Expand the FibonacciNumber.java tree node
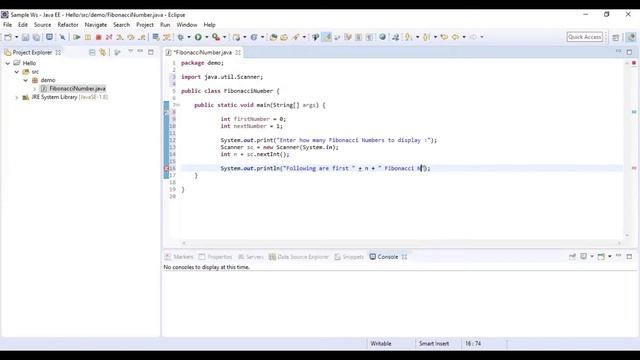The height and width of the screenshot is (360, 640). coord(34,89)
